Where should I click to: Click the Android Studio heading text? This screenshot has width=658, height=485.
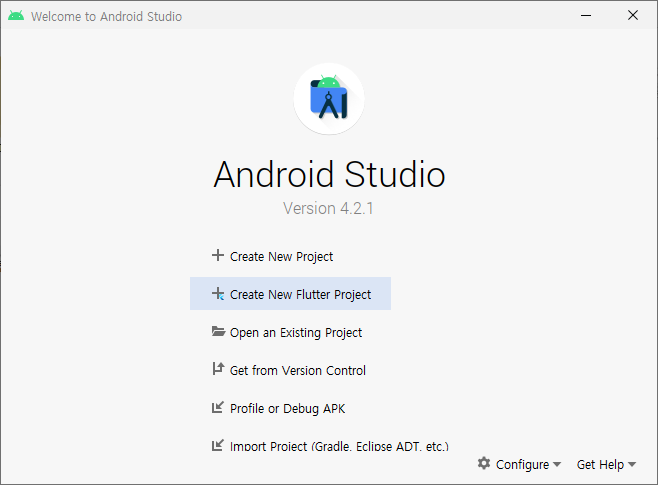[329, 174]
